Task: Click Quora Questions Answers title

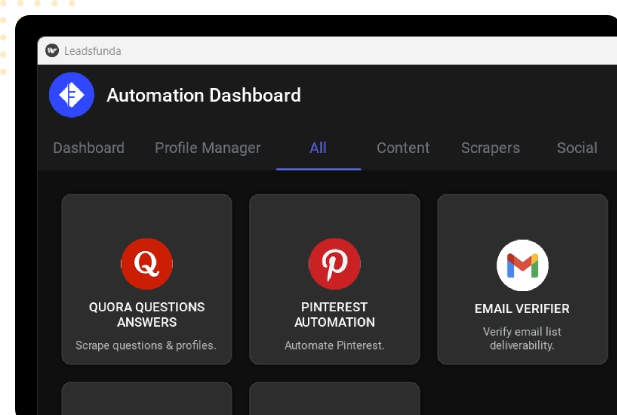Action: click(147, 314)
